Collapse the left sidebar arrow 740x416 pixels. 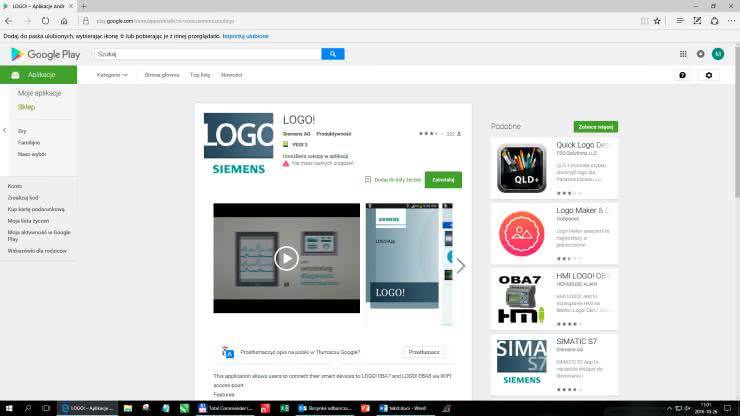click(x=5, y=130)
